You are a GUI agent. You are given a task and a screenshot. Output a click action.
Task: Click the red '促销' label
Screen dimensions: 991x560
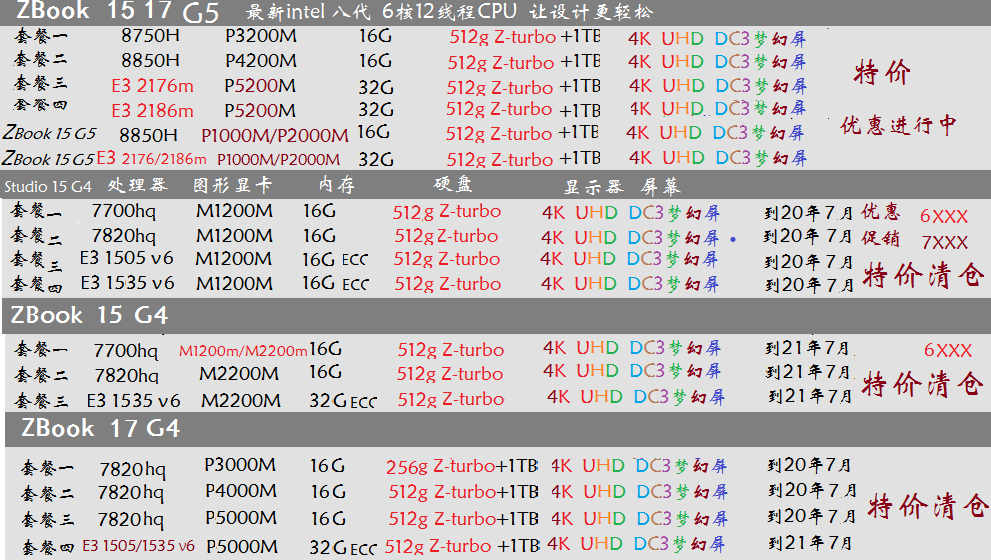880,238
